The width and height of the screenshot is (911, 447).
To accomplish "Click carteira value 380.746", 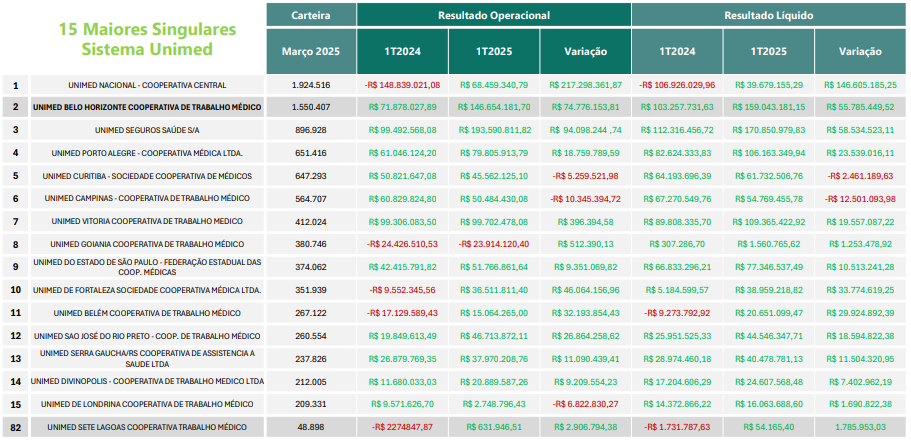I will point(311,244).
